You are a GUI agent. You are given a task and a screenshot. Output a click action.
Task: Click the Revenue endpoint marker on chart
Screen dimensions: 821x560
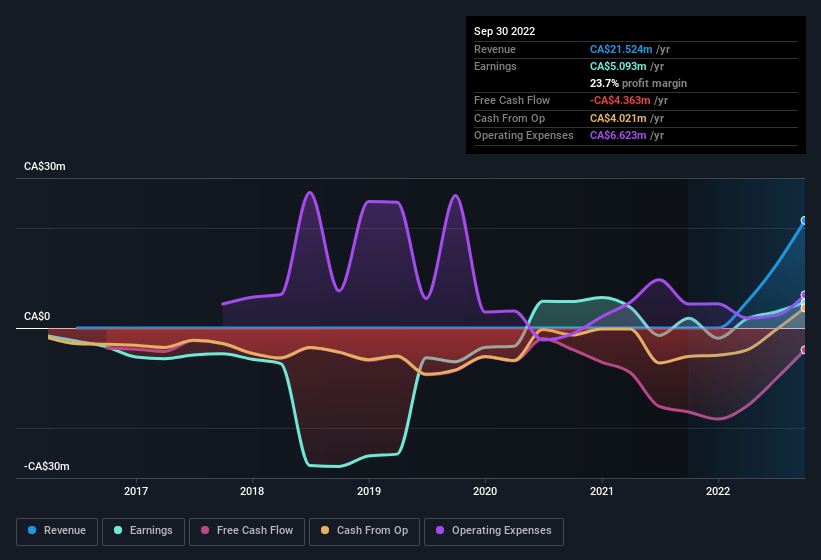tap(804, 220)
